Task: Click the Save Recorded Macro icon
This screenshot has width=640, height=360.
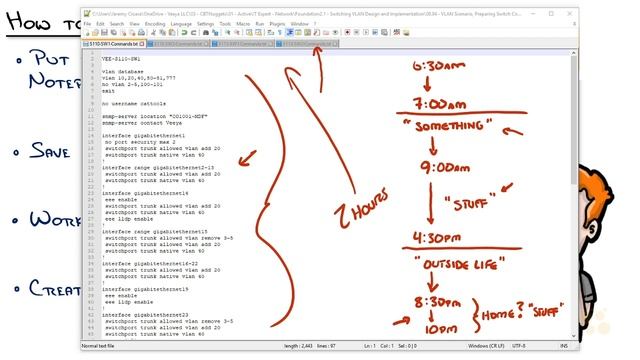Action: (x=384, y=33)
